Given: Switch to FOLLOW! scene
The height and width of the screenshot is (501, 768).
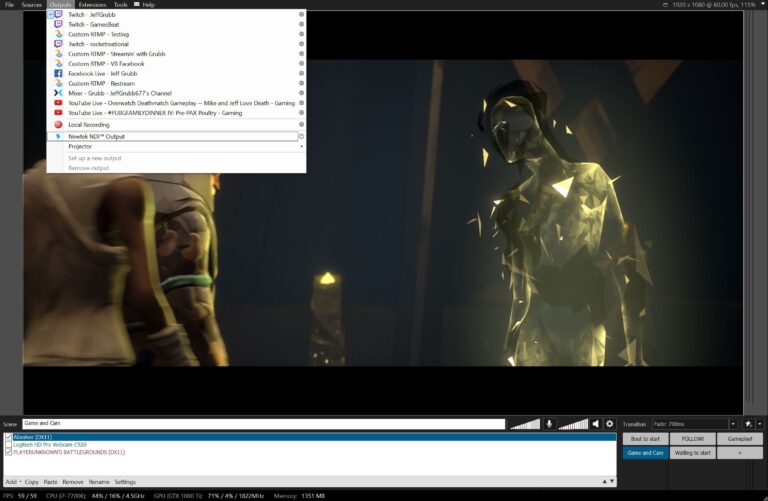Looking at the screenshot, I should click(693, 439).
